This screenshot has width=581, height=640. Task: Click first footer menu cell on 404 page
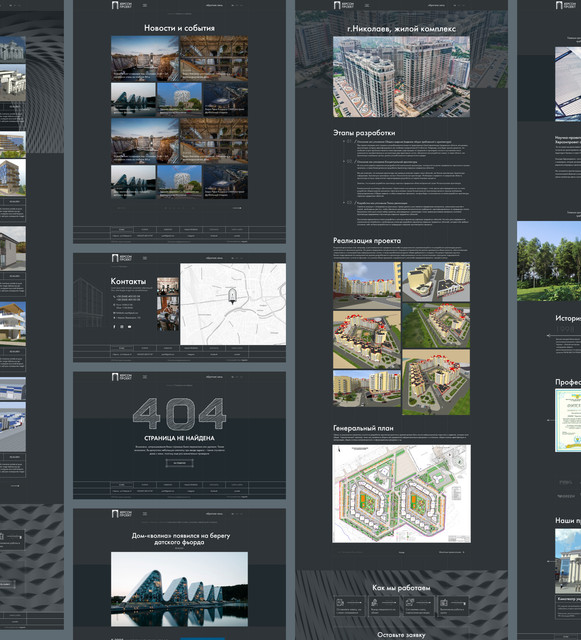click(122, 485)
